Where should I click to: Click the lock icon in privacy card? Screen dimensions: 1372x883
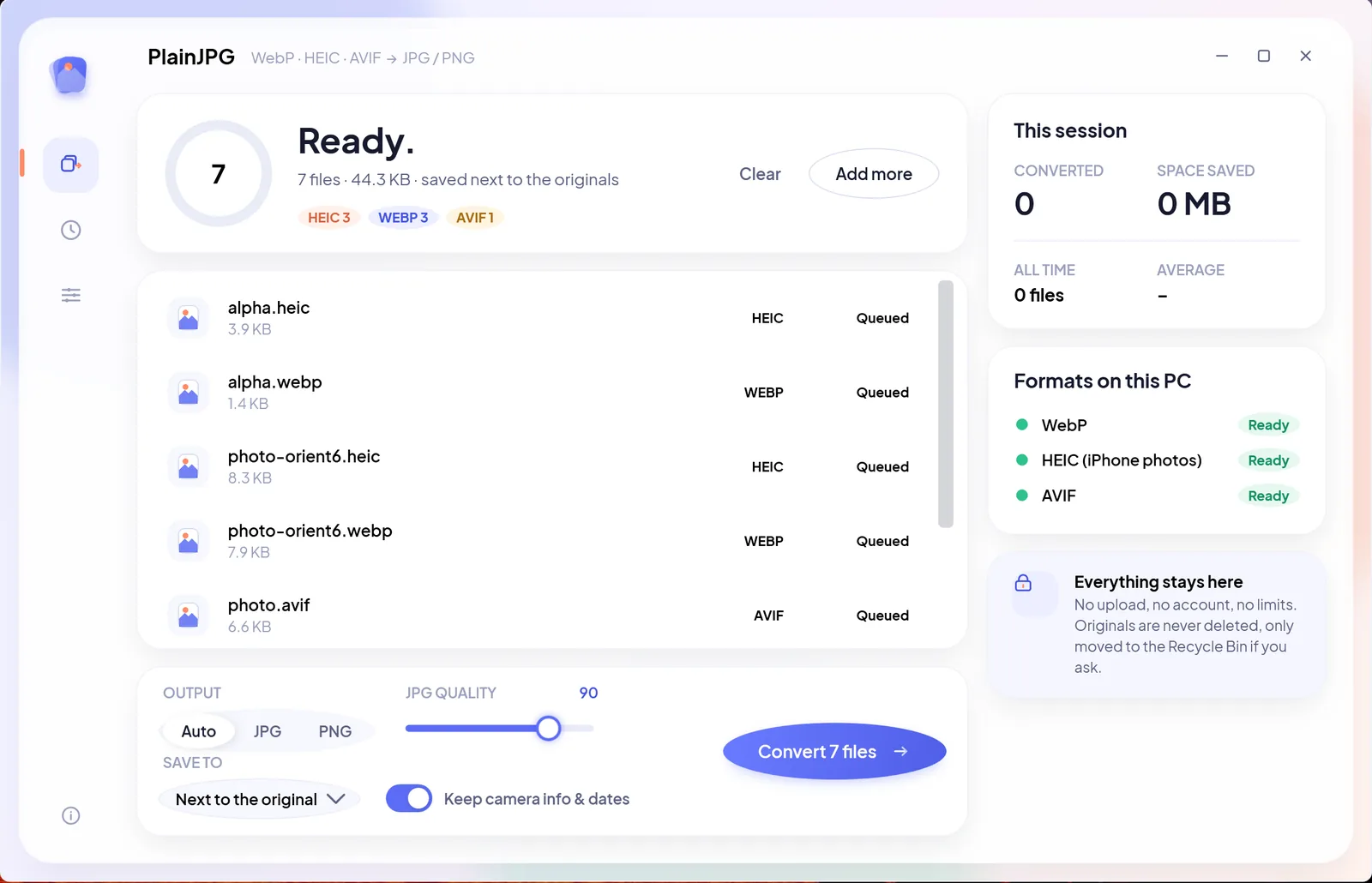tap(1023, 583)
